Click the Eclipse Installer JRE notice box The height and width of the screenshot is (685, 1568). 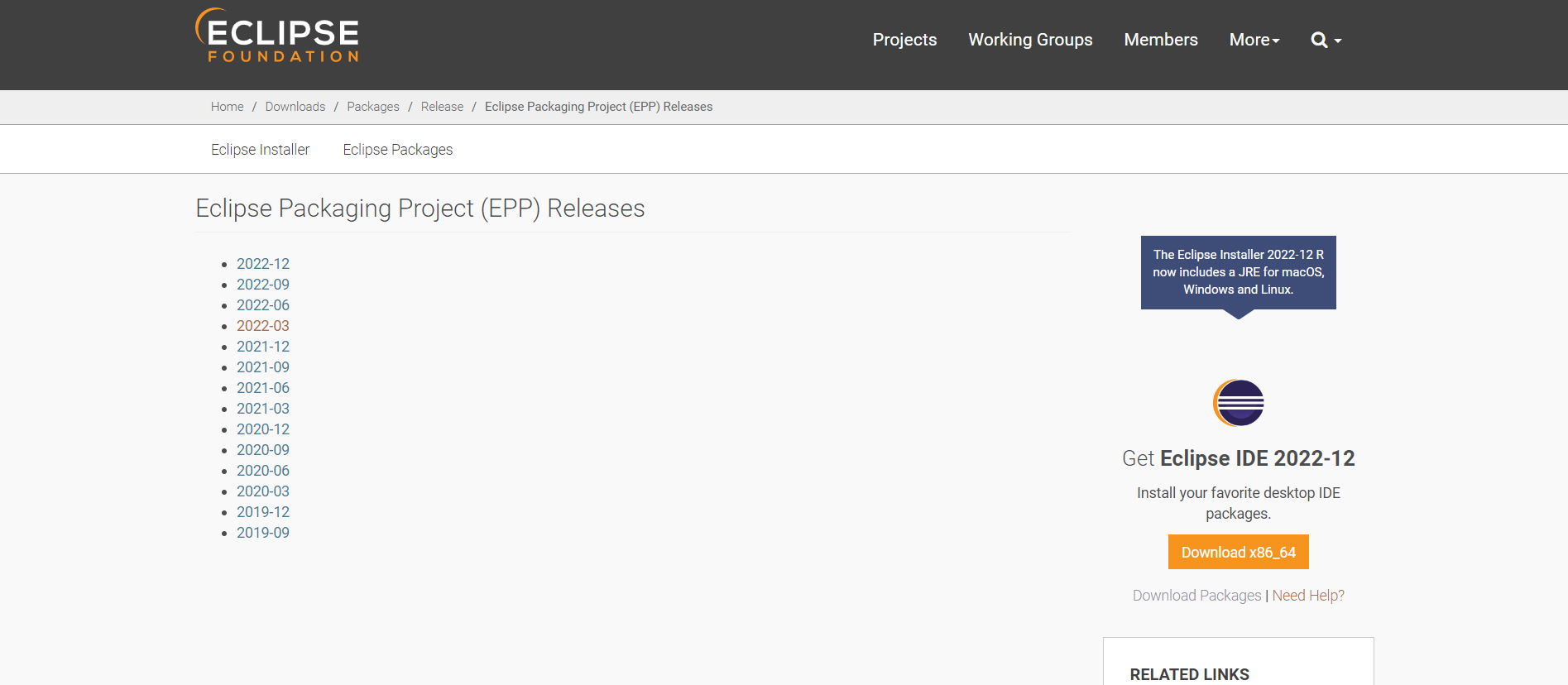(1239, 272)
